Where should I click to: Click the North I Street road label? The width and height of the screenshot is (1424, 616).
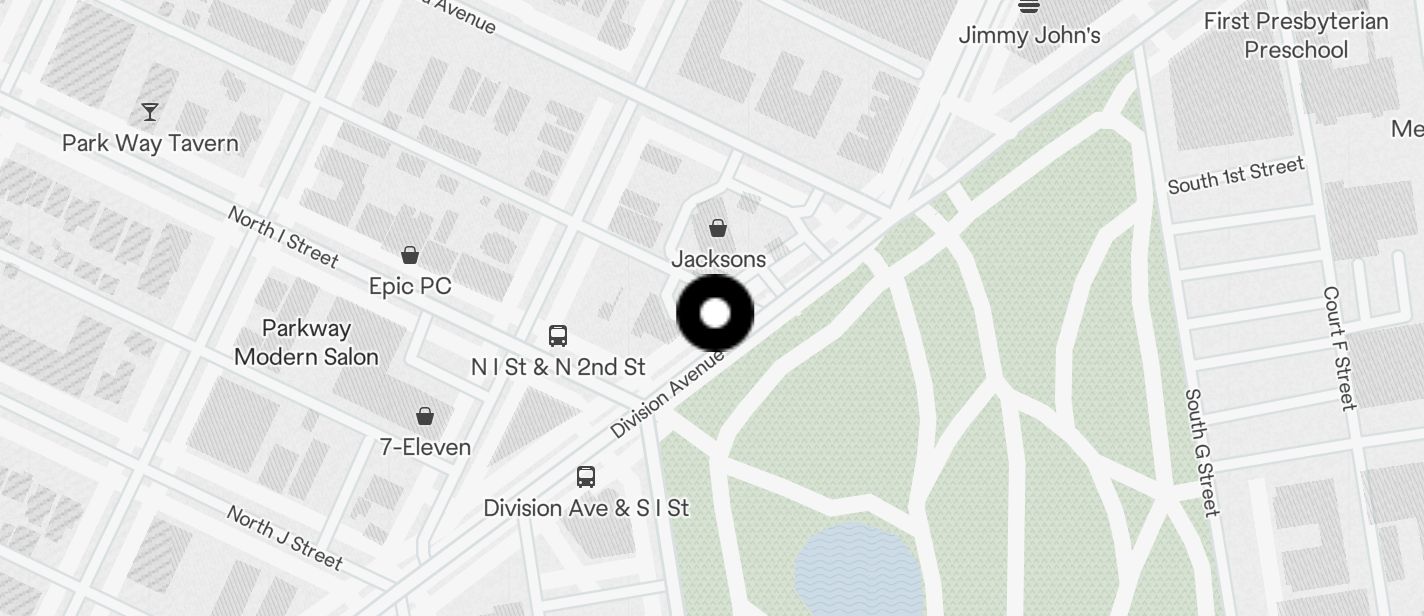283,236
